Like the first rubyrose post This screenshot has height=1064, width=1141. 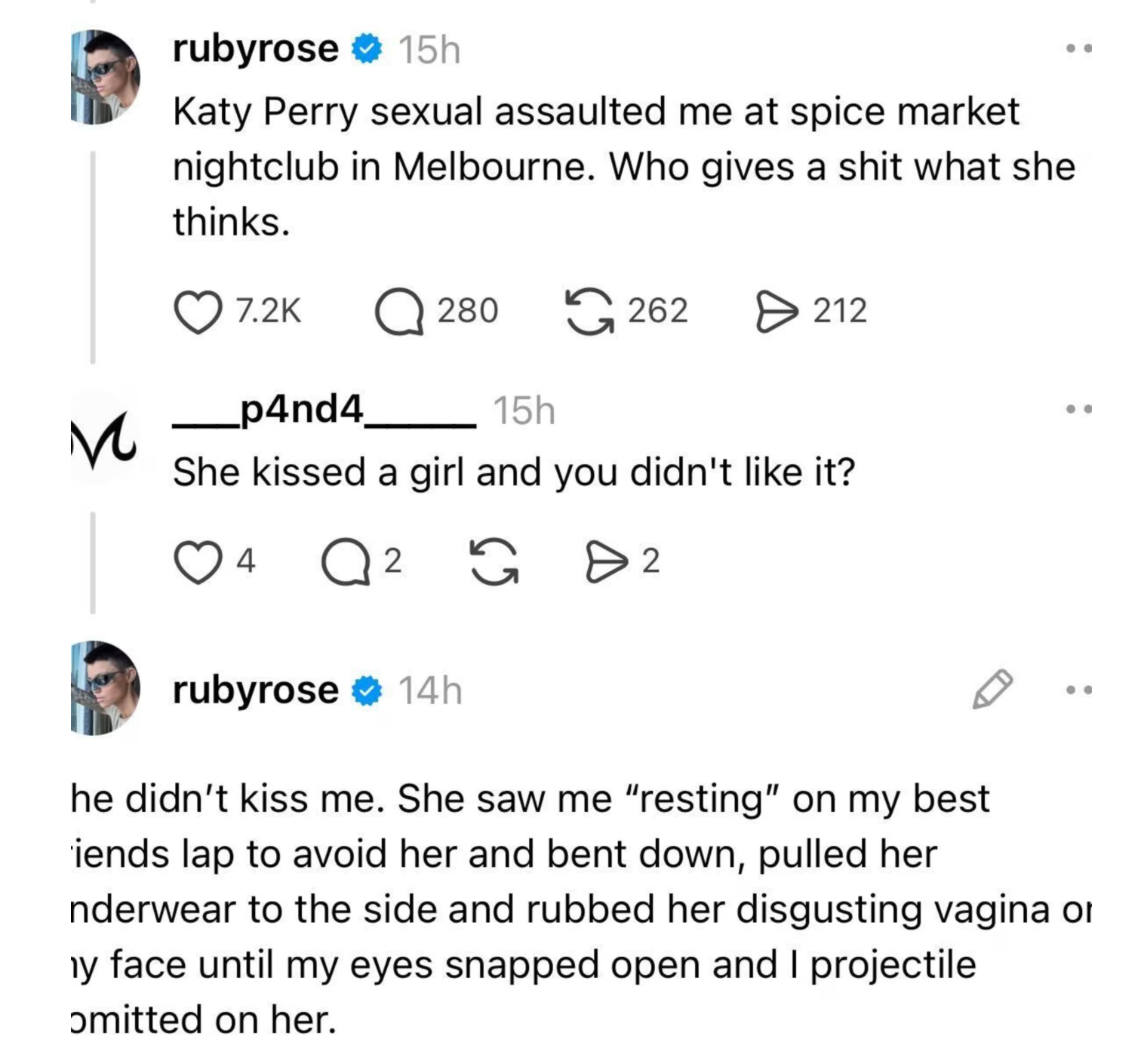pyautogui.click(x=198, y=312)
